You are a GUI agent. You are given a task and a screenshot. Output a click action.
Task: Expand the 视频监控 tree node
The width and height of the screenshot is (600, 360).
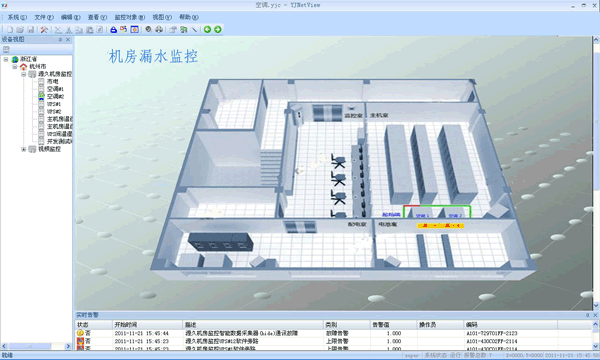(x=24, y=149)
